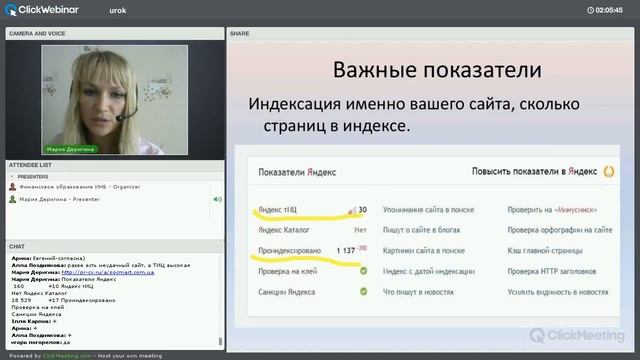
Task: Click the 02:05:45 timer text
Action: pos(609,10)
